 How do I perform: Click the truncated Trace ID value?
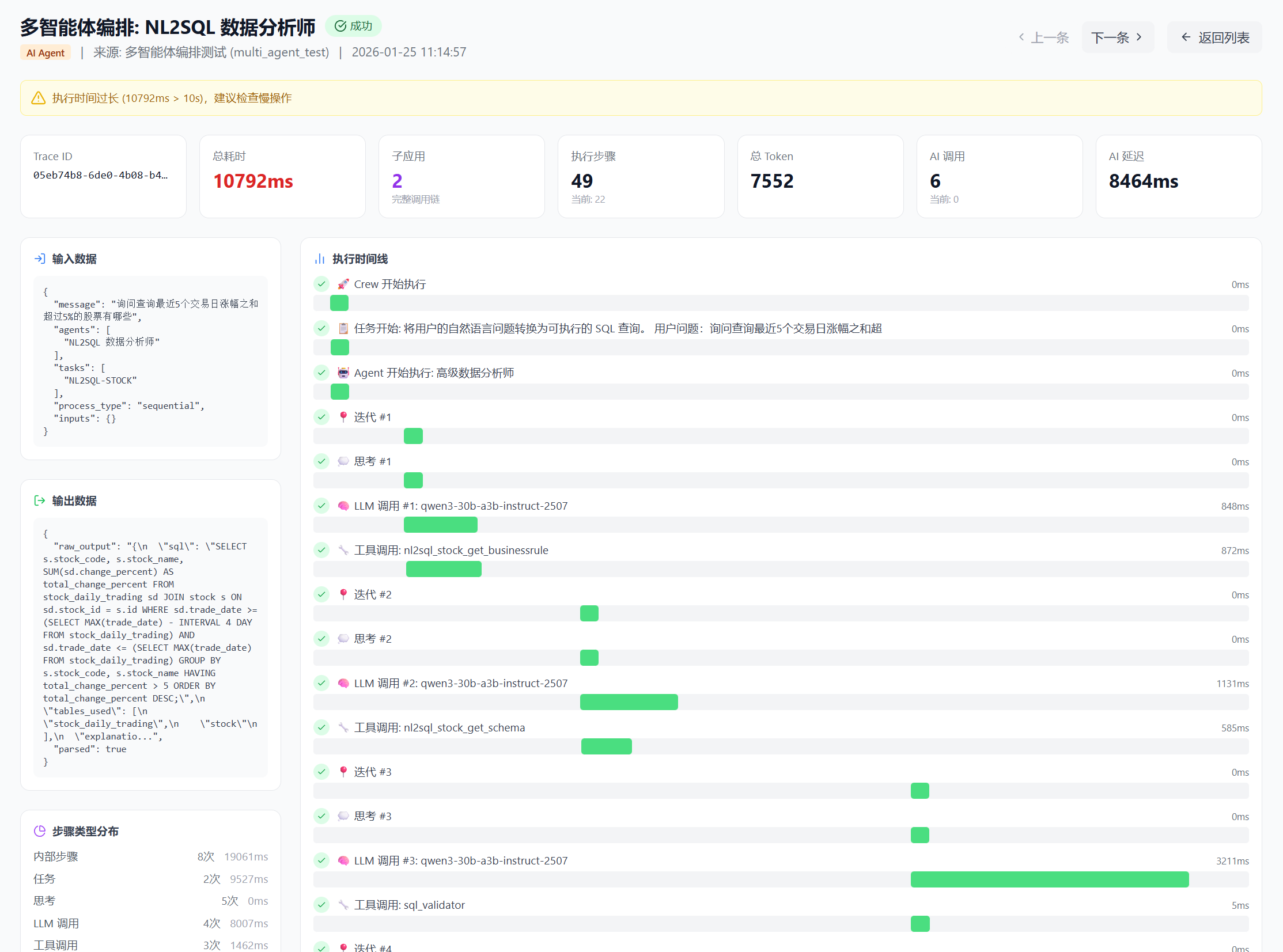[x=100, y=175]
